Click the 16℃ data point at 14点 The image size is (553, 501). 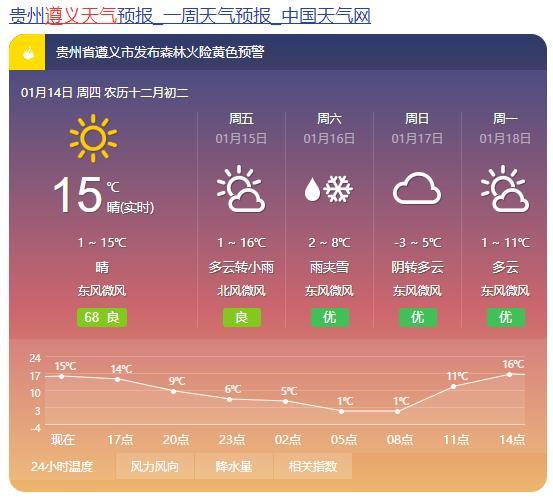[x=509, y=374]
